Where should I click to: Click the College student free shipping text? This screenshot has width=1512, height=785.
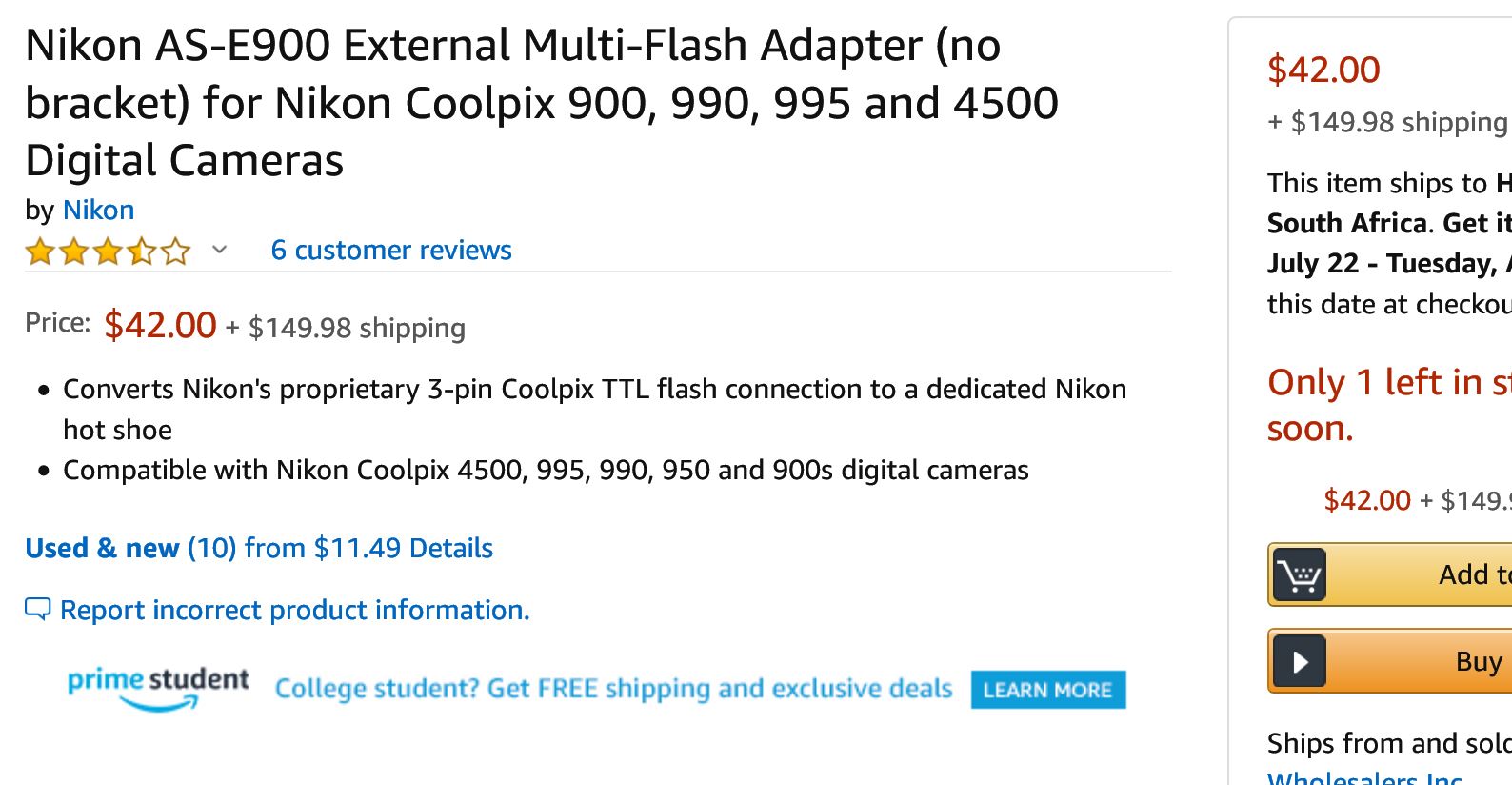pos(613,688)
